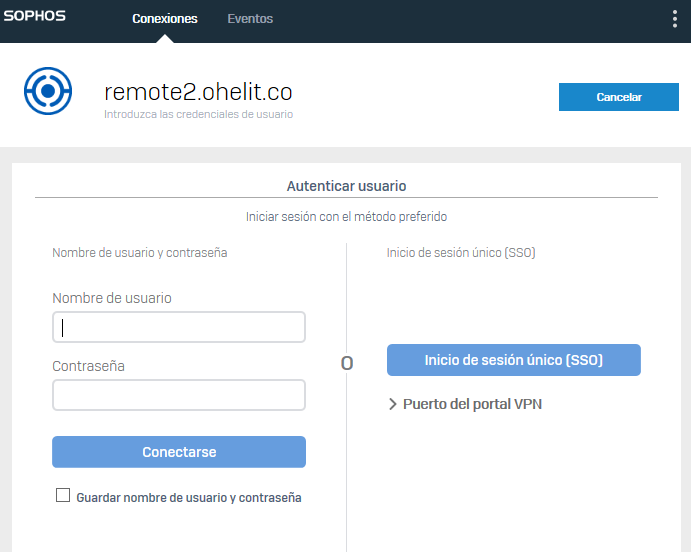Viewport: 691px width, 552px height.
Task: Click the SOPHOS logo in header
Action: tap(35, 17)
